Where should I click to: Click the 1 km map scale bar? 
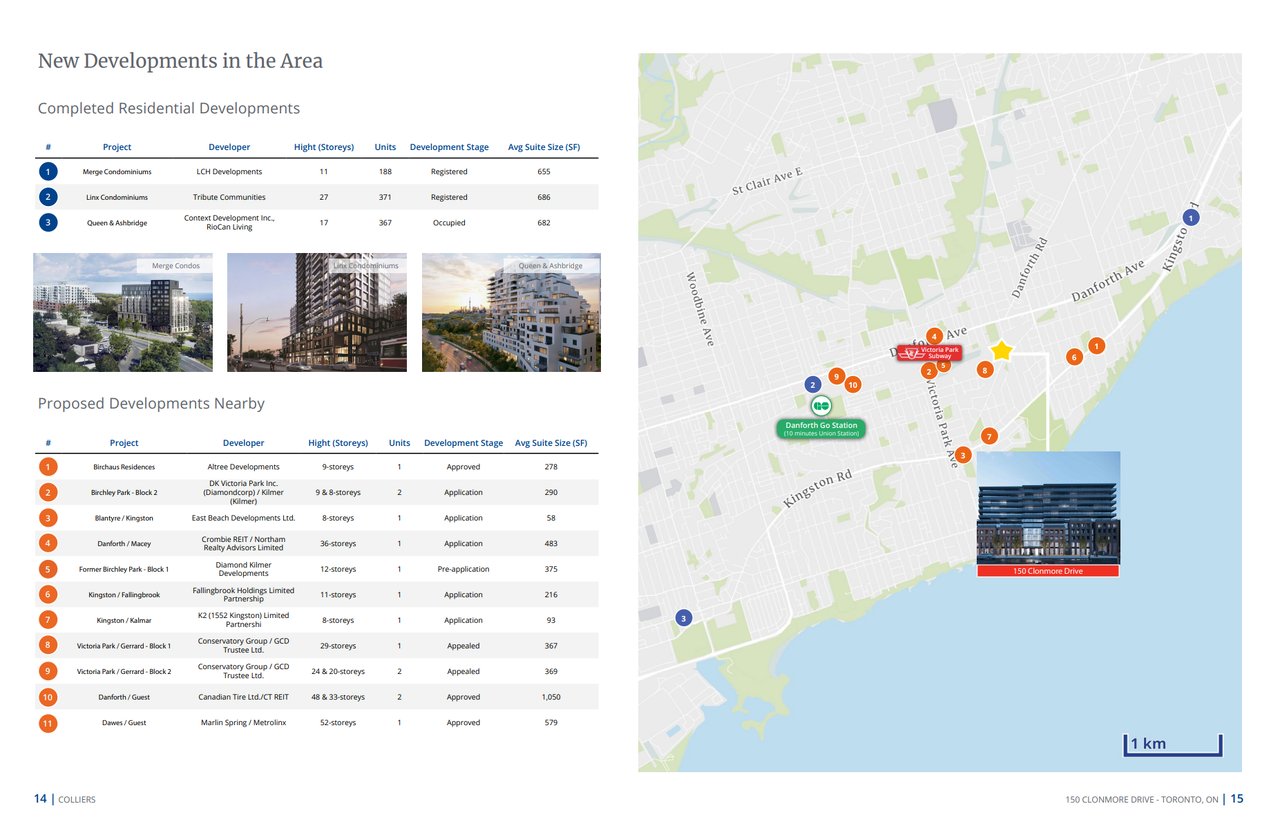[x=1172, y=744]
